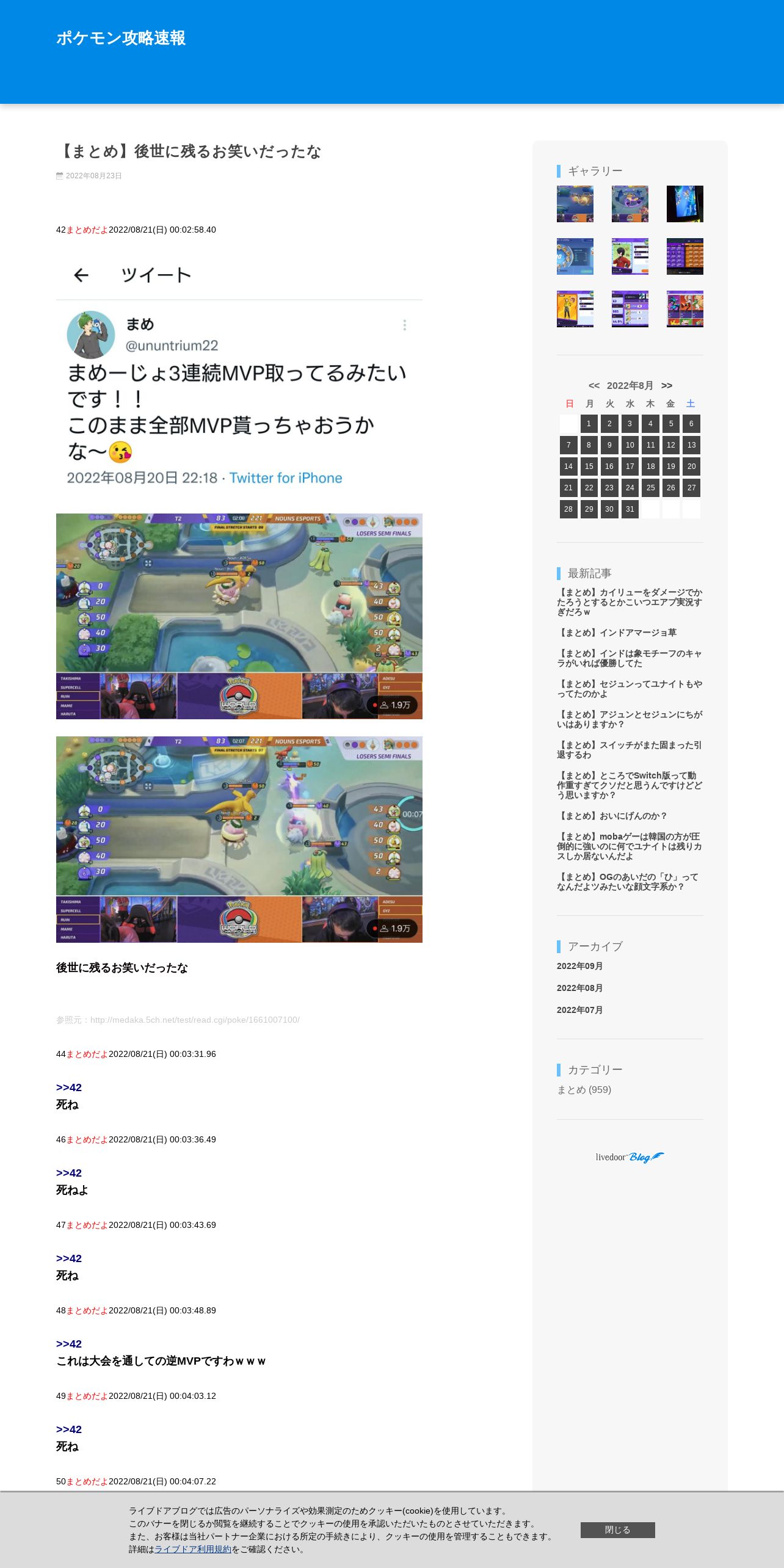Open article mobaゲーは韓国の方が圧倒的に強い
Screen dimensions: 784x1568
click(630, 846)
